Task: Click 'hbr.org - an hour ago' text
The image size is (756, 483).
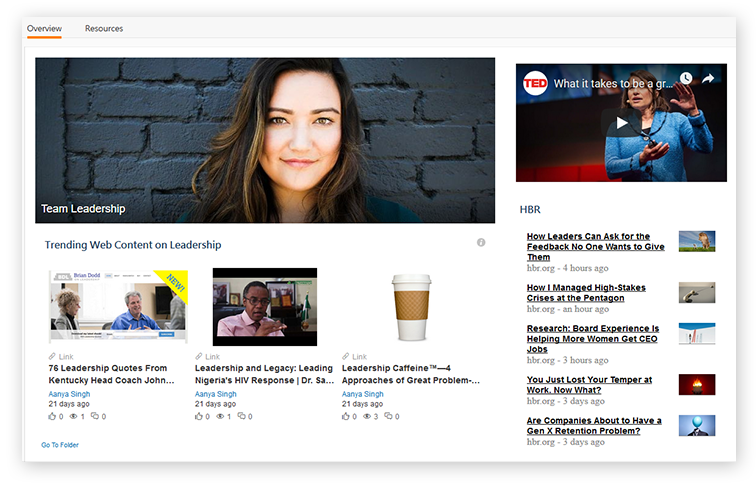Action: pos(568,309)
